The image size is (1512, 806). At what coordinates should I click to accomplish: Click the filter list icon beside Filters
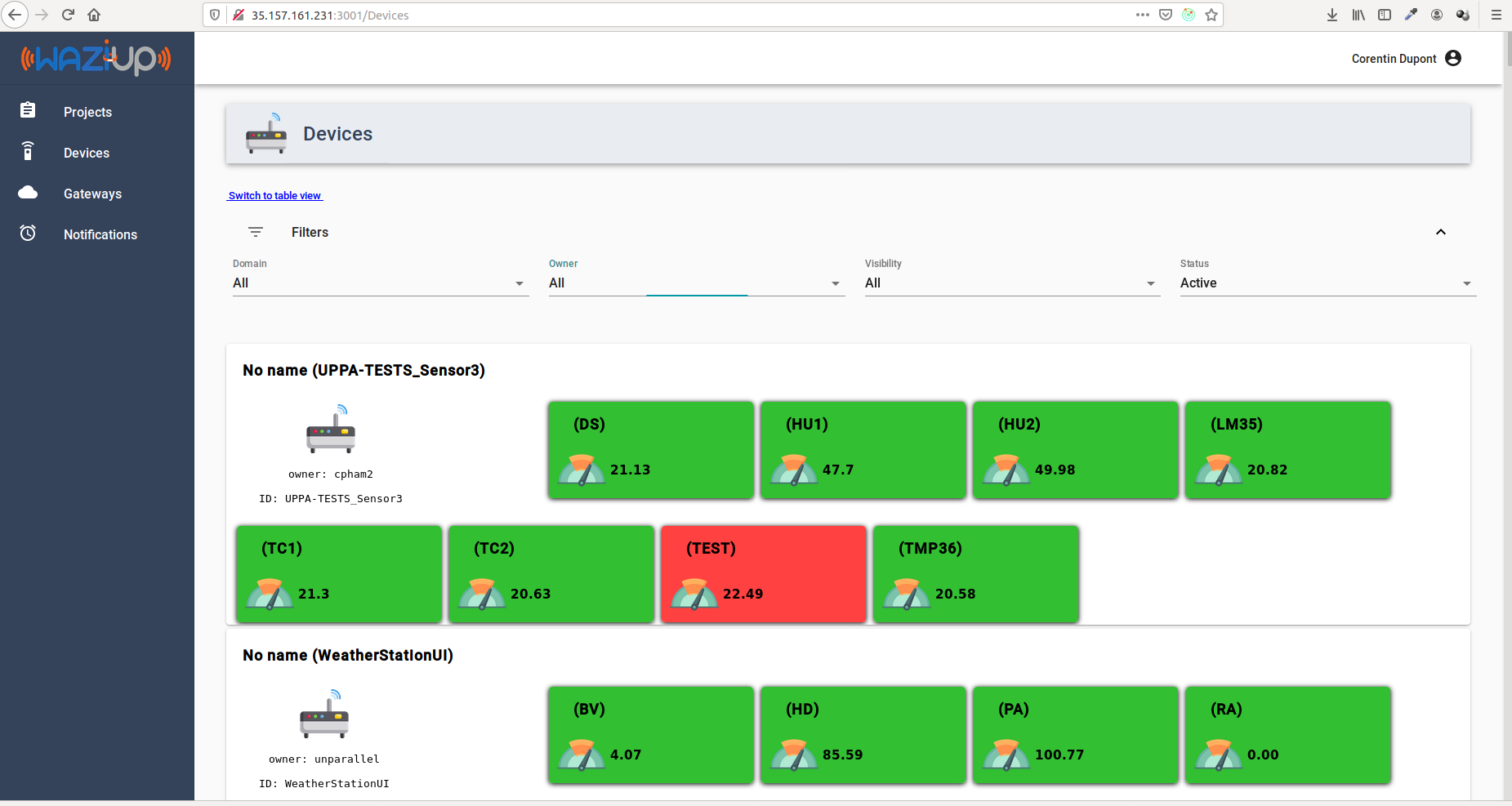click(x=256, y=232)
